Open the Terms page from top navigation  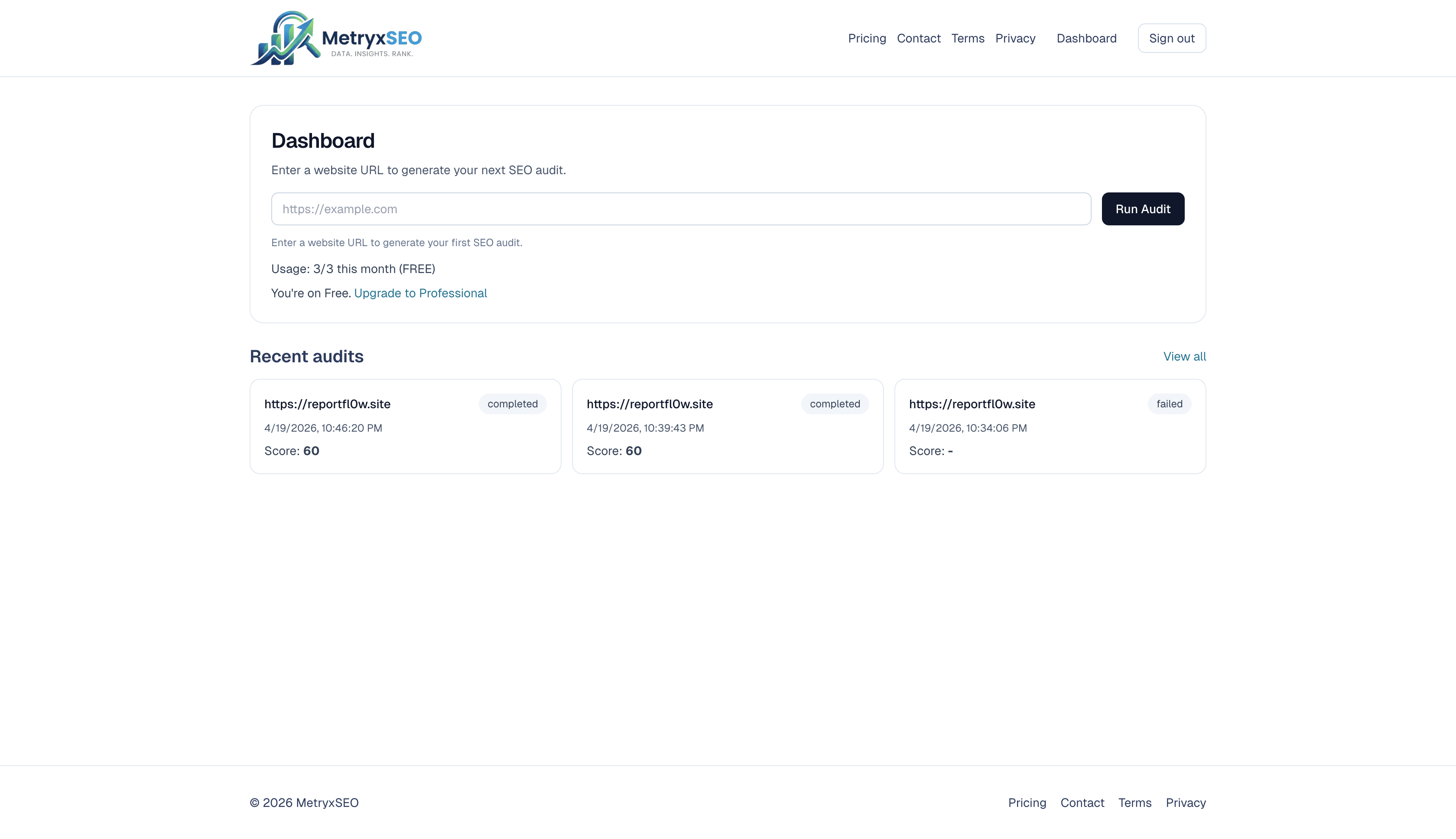[x=967, y=38]
